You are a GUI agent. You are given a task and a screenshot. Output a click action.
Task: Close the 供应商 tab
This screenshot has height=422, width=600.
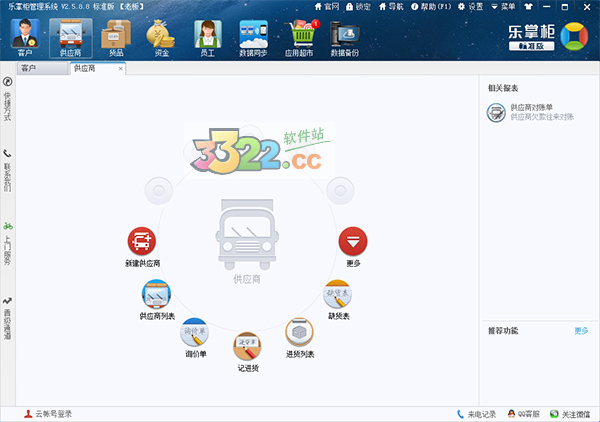pos(121,69)
